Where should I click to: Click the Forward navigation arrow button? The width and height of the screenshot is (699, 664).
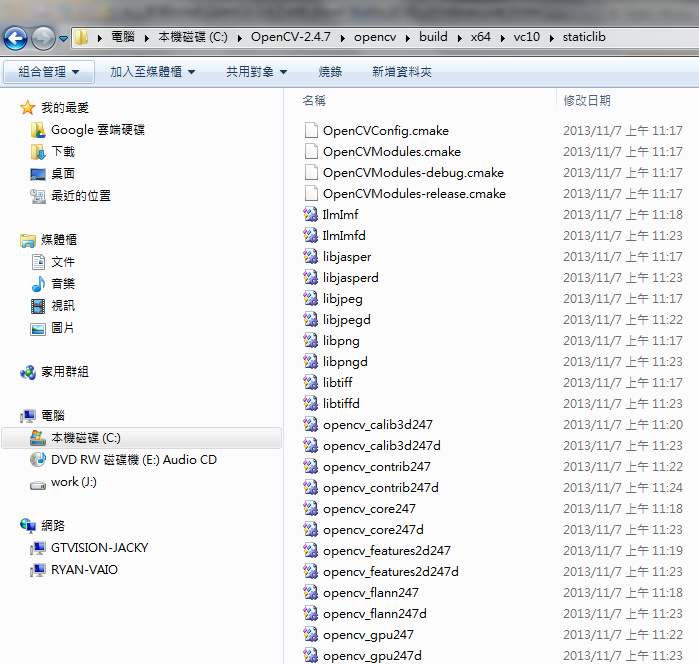coord(43,38)
